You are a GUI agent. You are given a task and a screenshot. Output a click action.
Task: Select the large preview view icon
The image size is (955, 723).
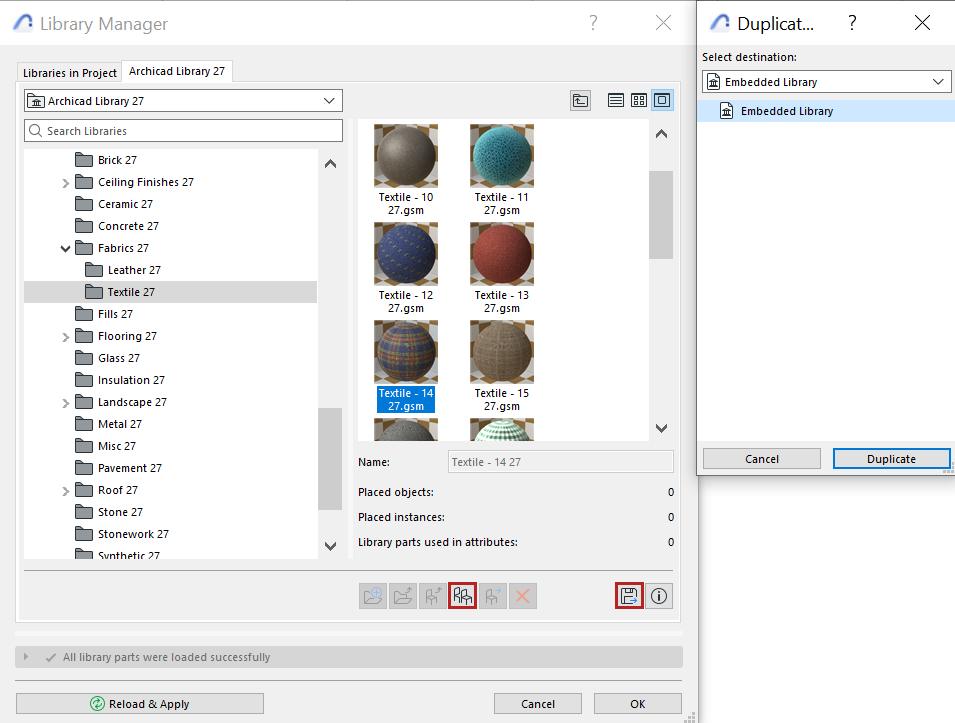(662, 100)
